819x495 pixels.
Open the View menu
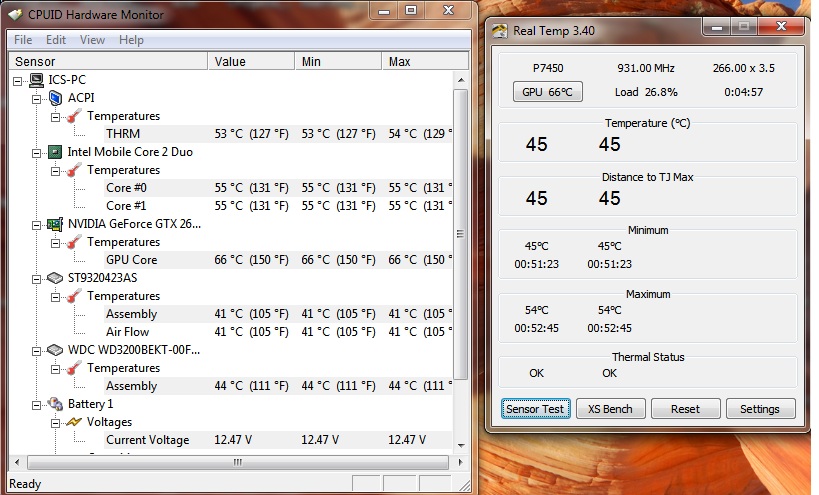point(92,40)
